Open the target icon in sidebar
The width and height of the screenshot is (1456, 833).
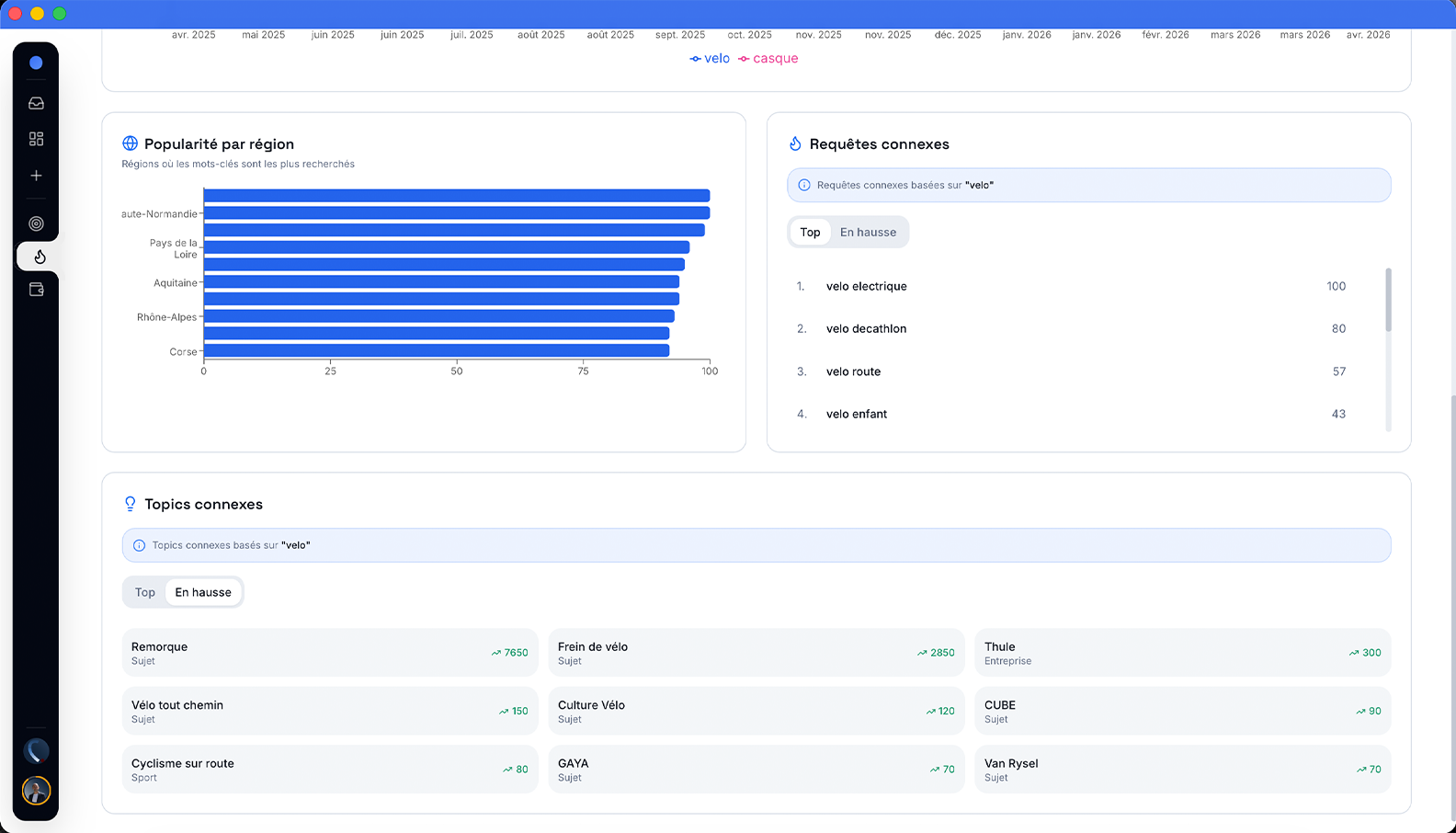36,223
